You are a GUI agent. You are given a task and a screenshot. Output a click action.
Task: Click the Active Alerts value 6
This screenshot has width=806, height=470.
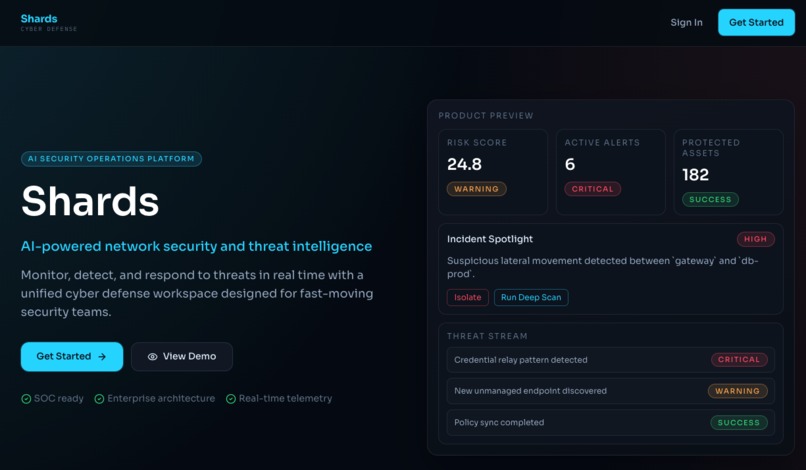click(x=570, y=165)
